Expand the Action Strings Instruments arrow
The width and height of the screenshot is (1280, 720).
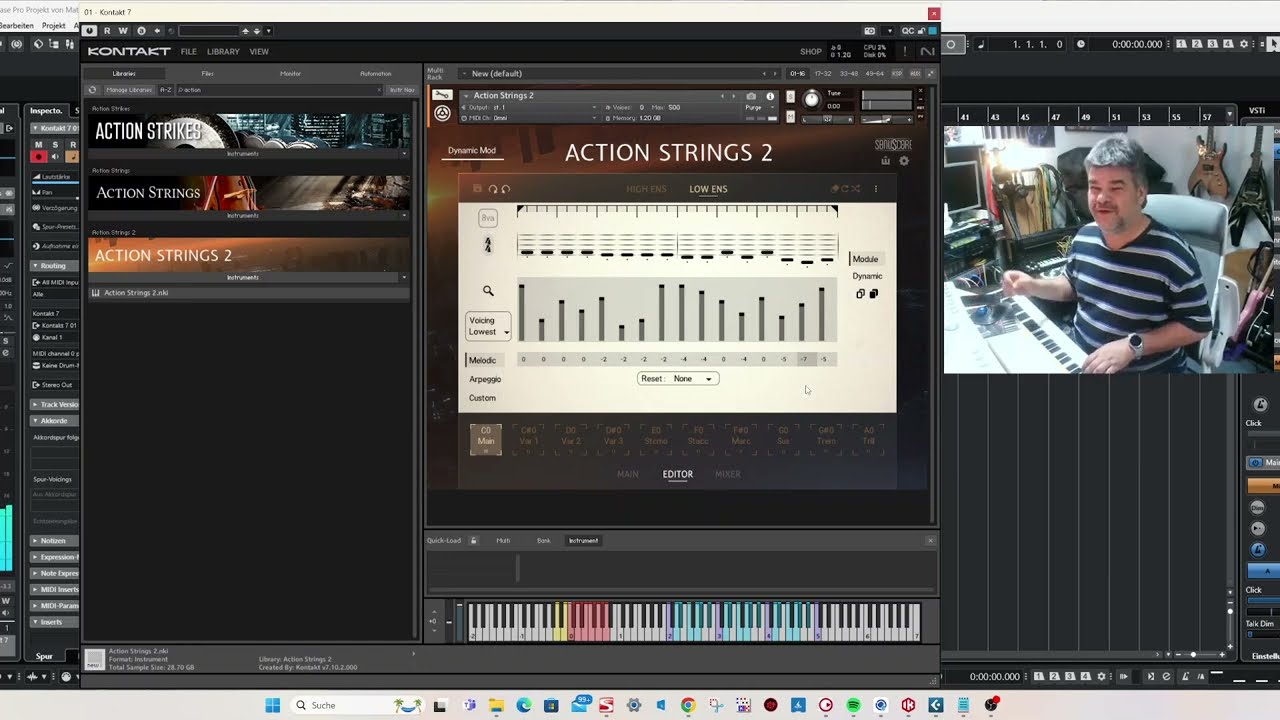coord(404,216)
